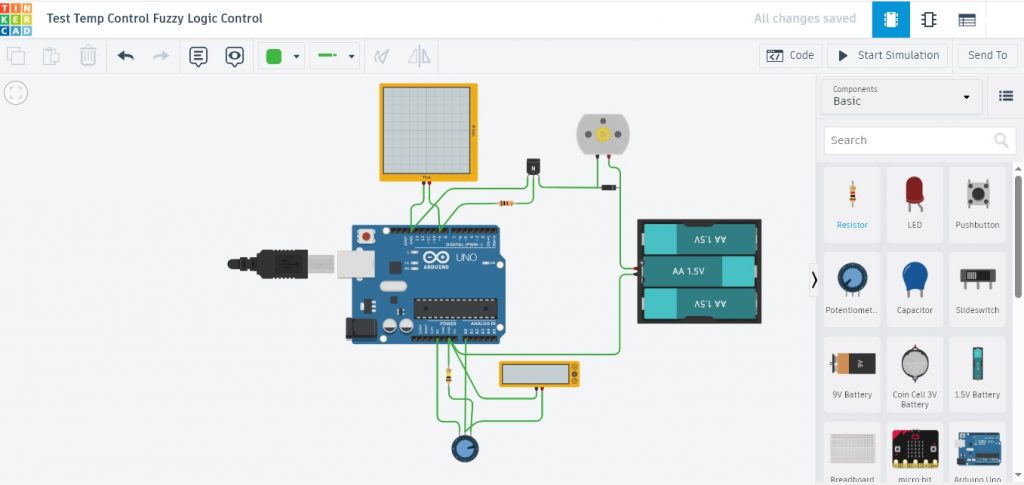Open Component list table view icon
This screenshot has height=485, width=1024.
point(967,20)
